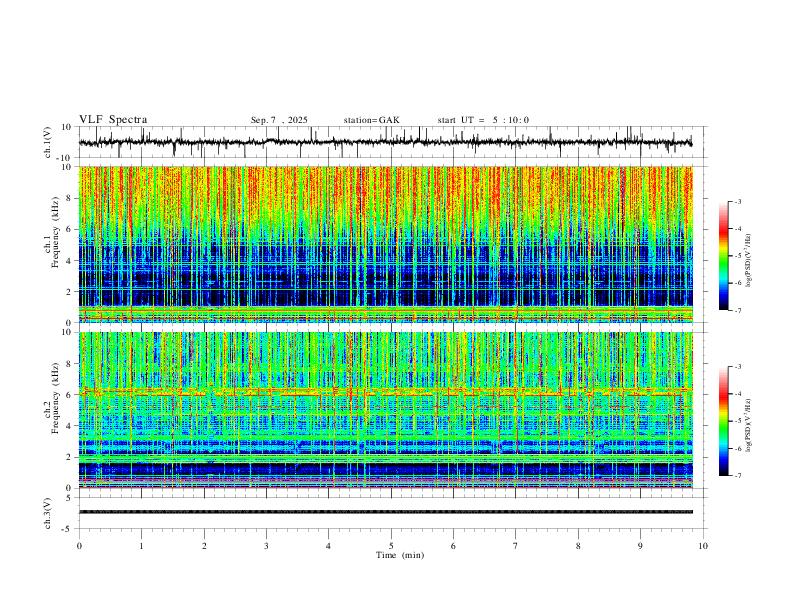The height and width of the screenshot is (612, 792).
Task: Click the lower PSD color bar
Action: [723, 421]
